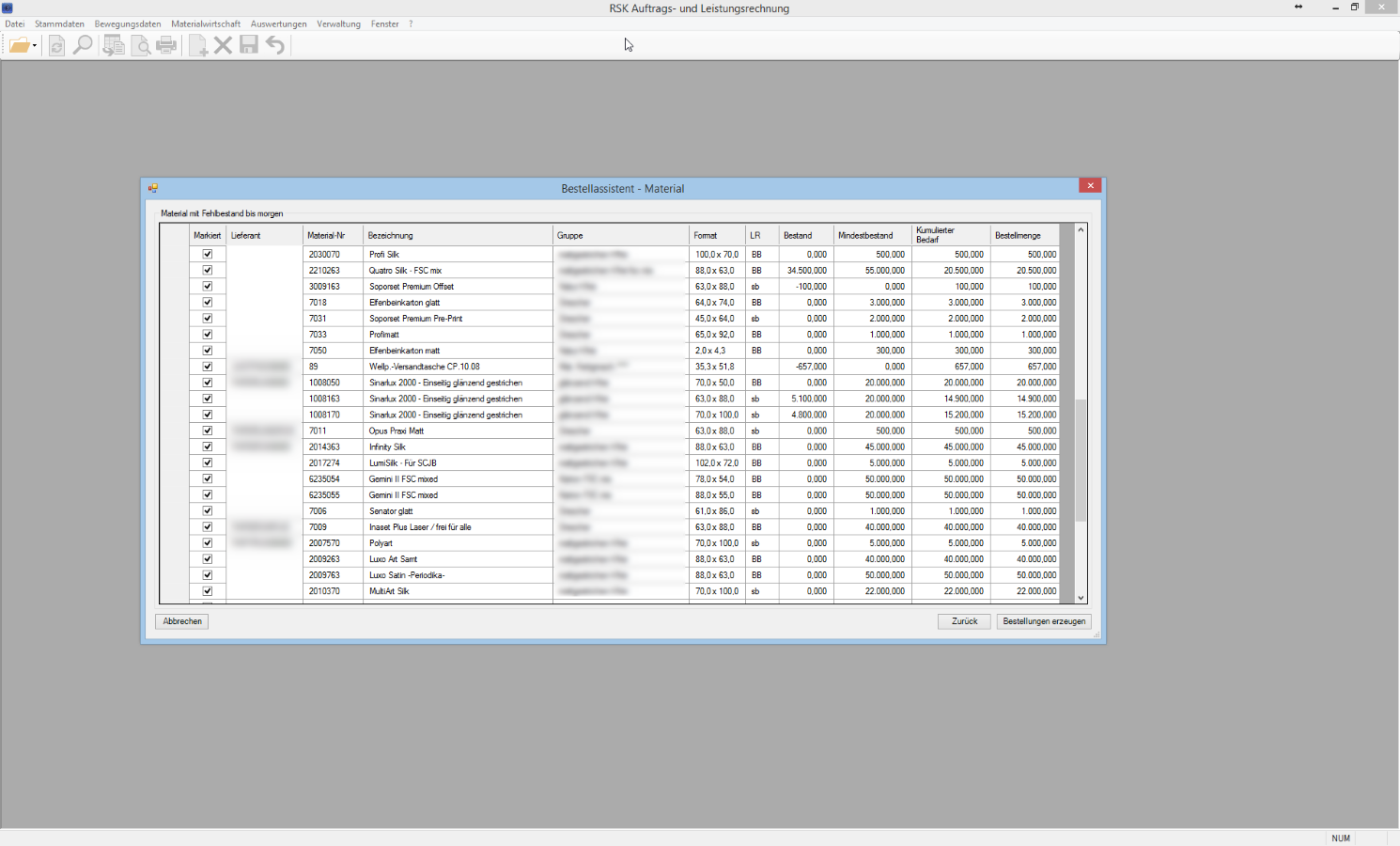
Task: Click the floppy disk save icon
Action: pos(249,45)
